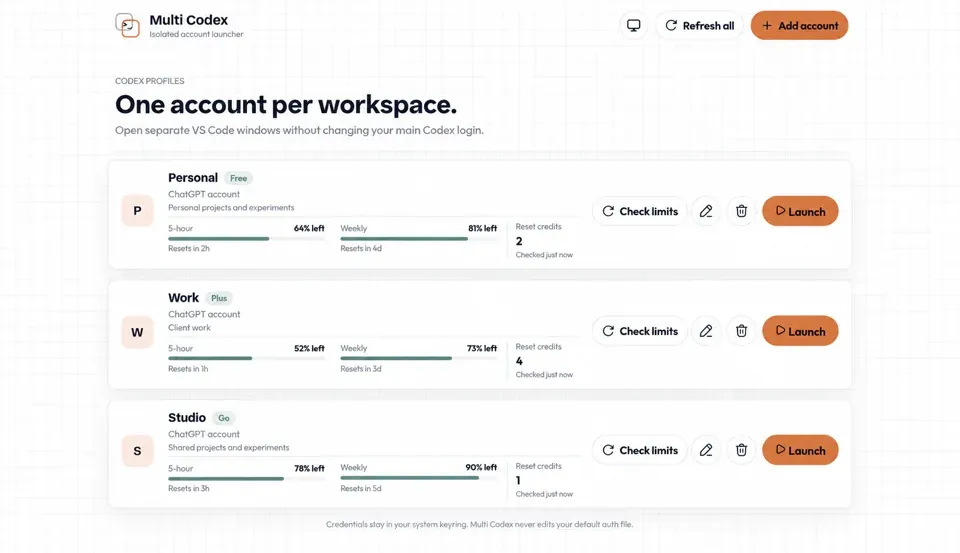Select the S avatar of the Studio profile

click(137, 451)
